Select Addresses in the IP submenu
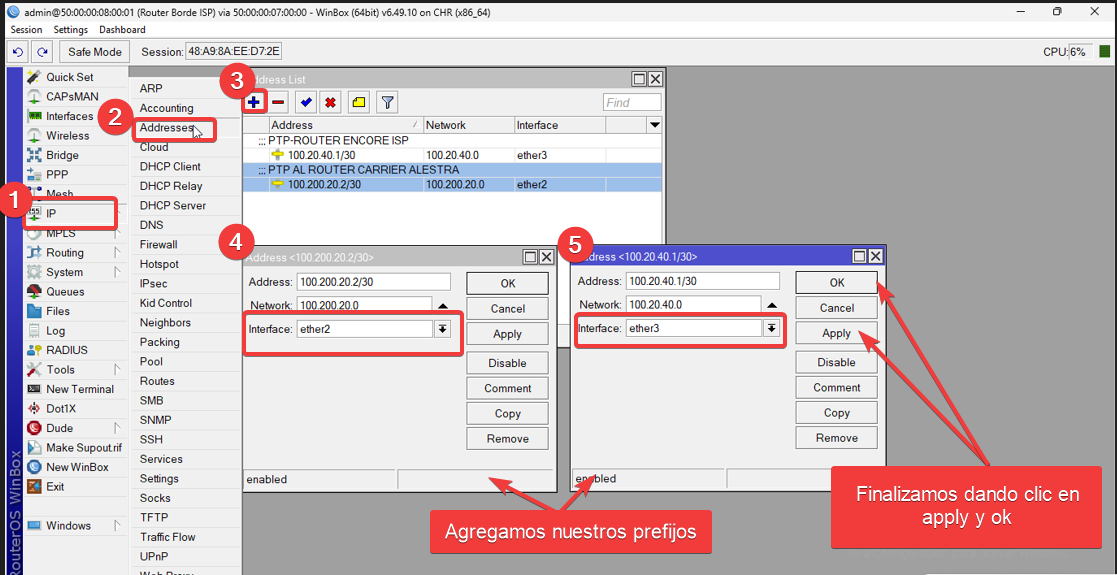 tap(166, 128)
